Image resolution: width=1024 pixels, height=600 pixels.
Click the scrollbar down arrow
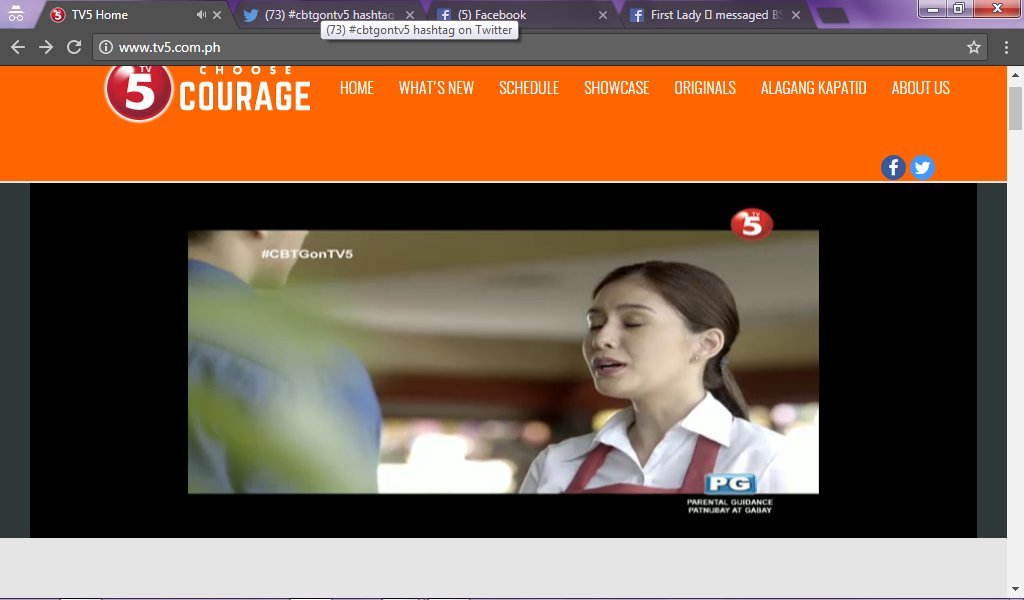tap(1015, 589)
